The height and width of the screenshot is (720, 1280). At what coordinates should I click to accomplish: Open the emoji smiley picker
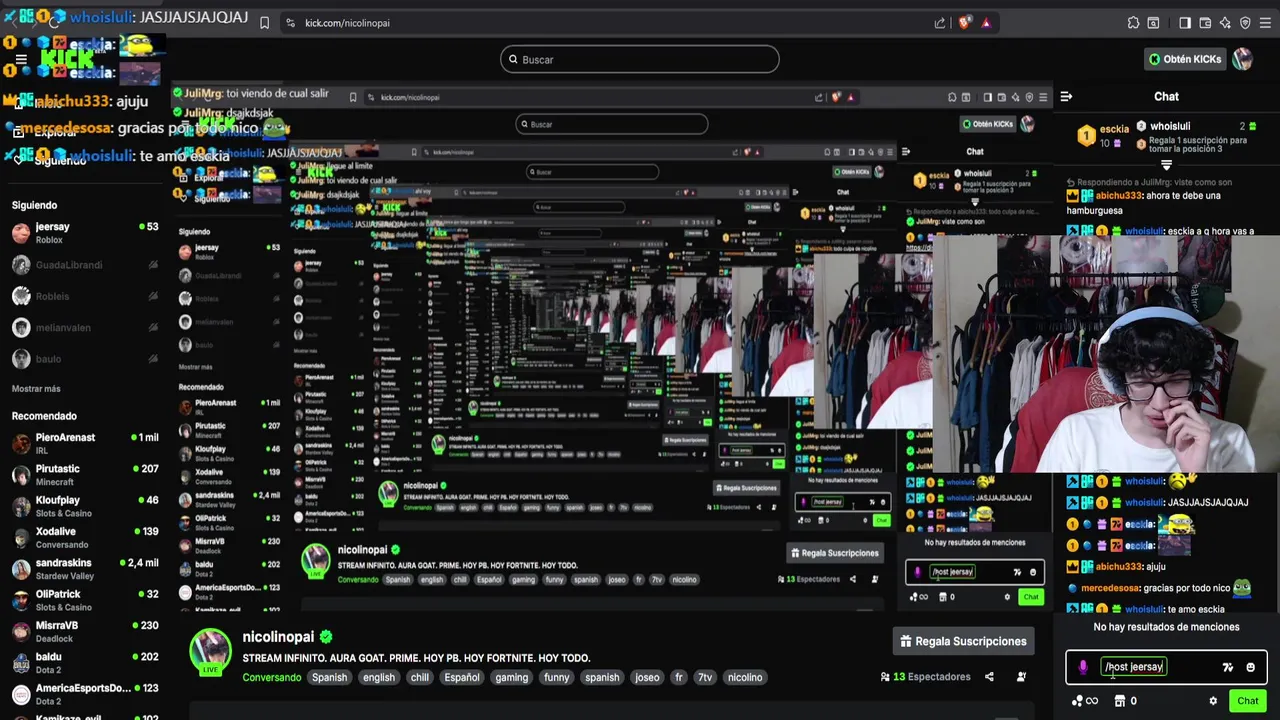click(1250, 667)
